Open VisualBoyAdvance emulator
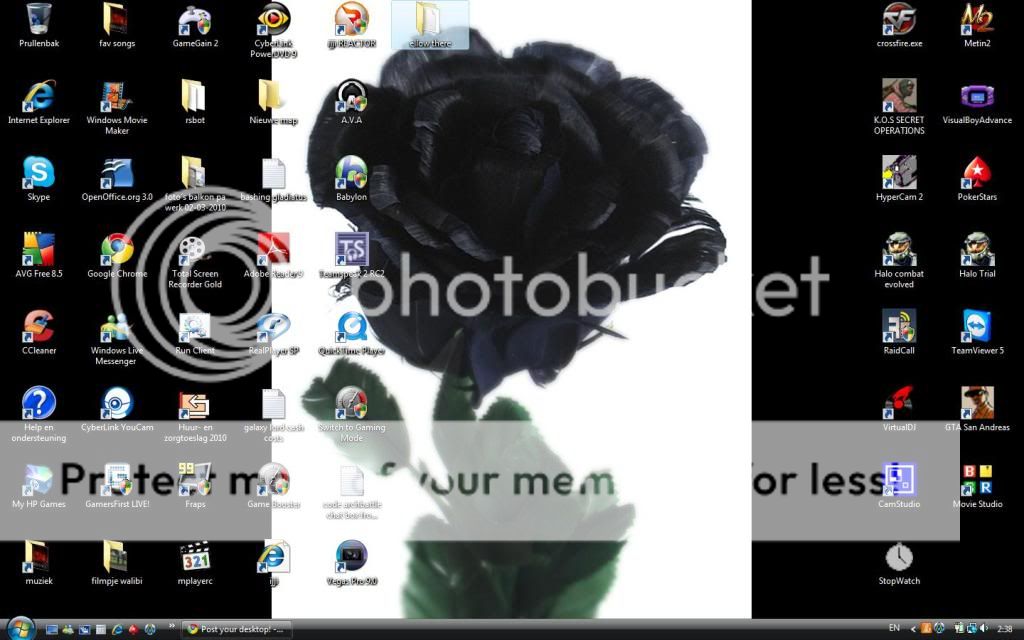The height and width of the screenshot is (640, 1024). (976, 98)
